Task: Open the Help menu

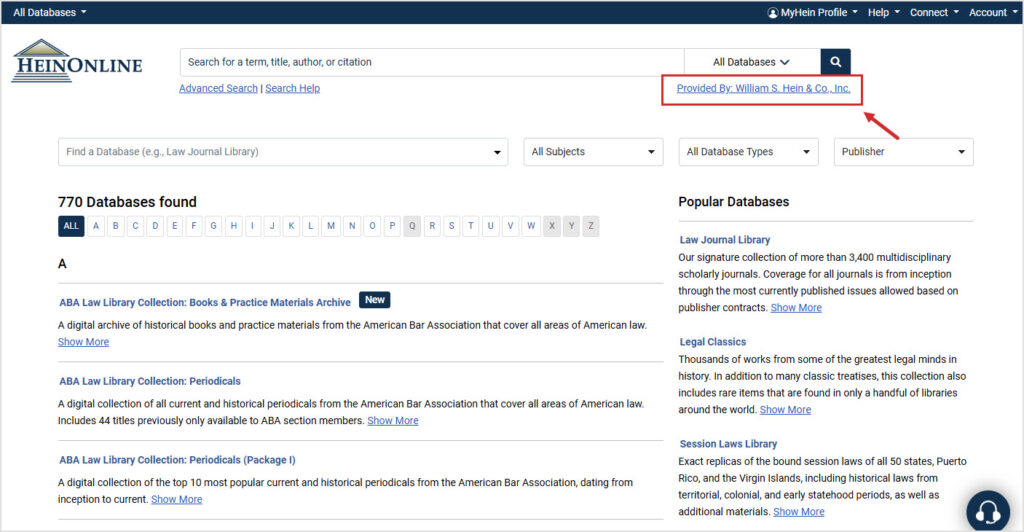Action: coord(884,12)
